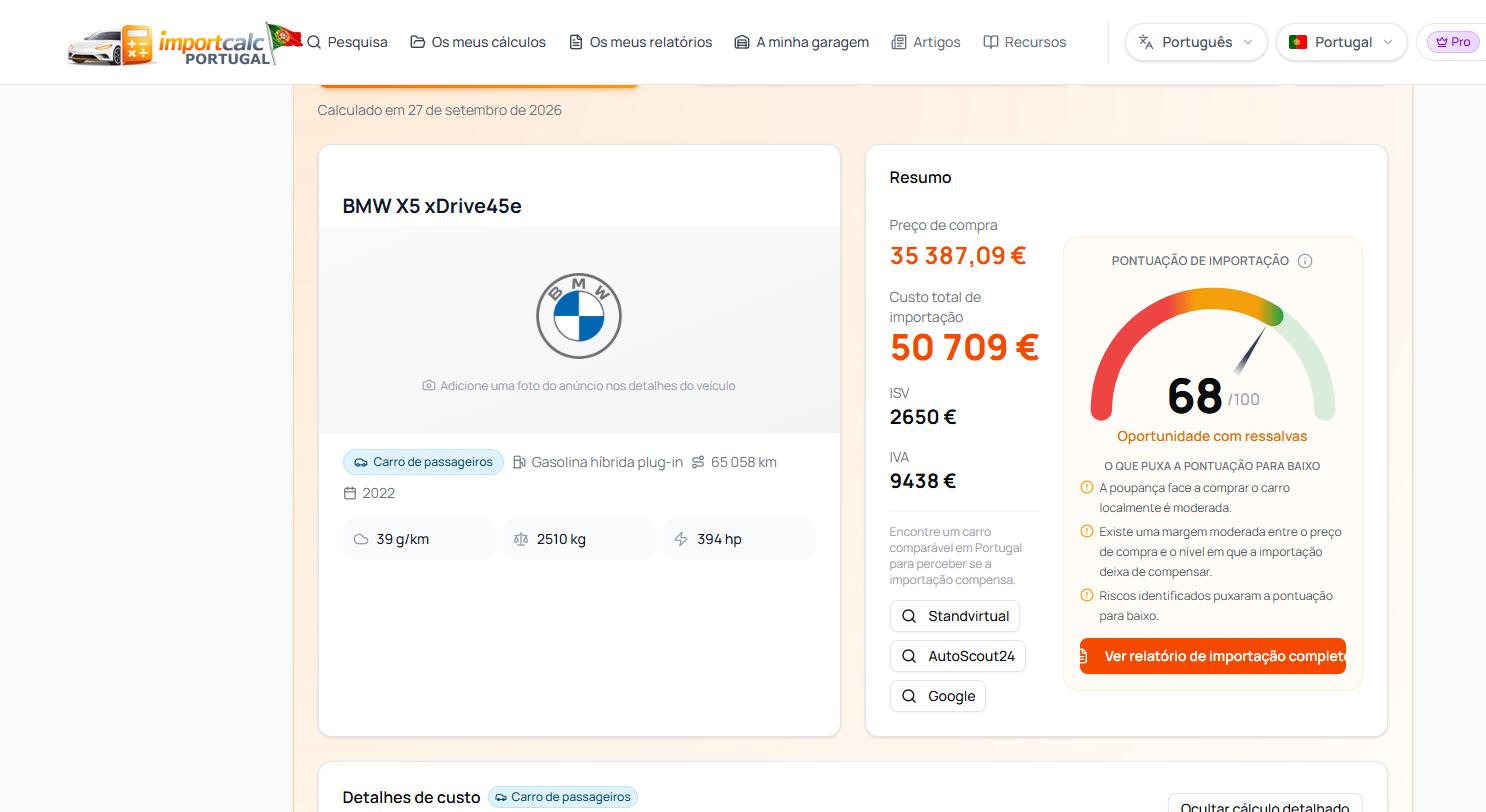
Task: Open the Artigos section
Action: (926, 42)
